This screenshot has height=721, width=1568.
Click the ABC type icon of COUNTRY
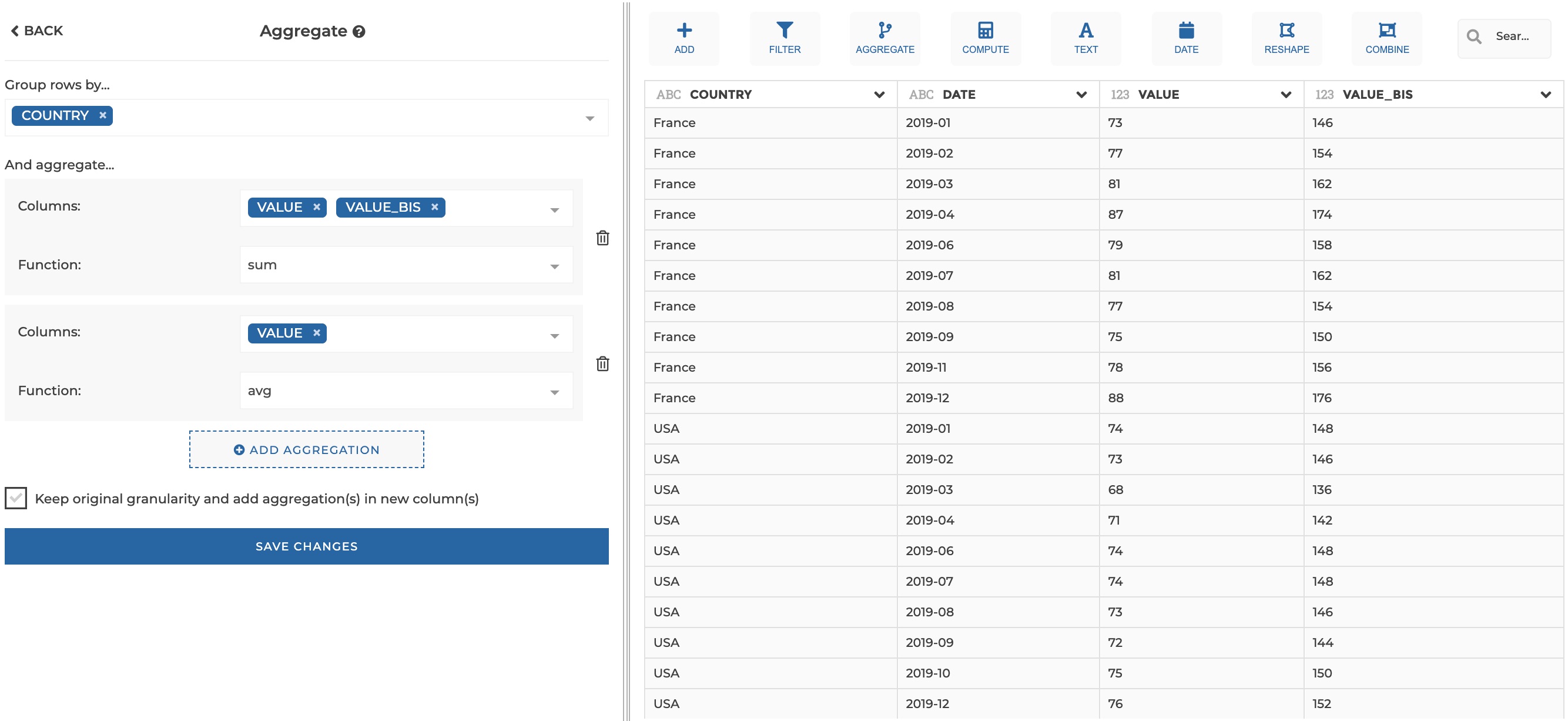coord(668,94)
